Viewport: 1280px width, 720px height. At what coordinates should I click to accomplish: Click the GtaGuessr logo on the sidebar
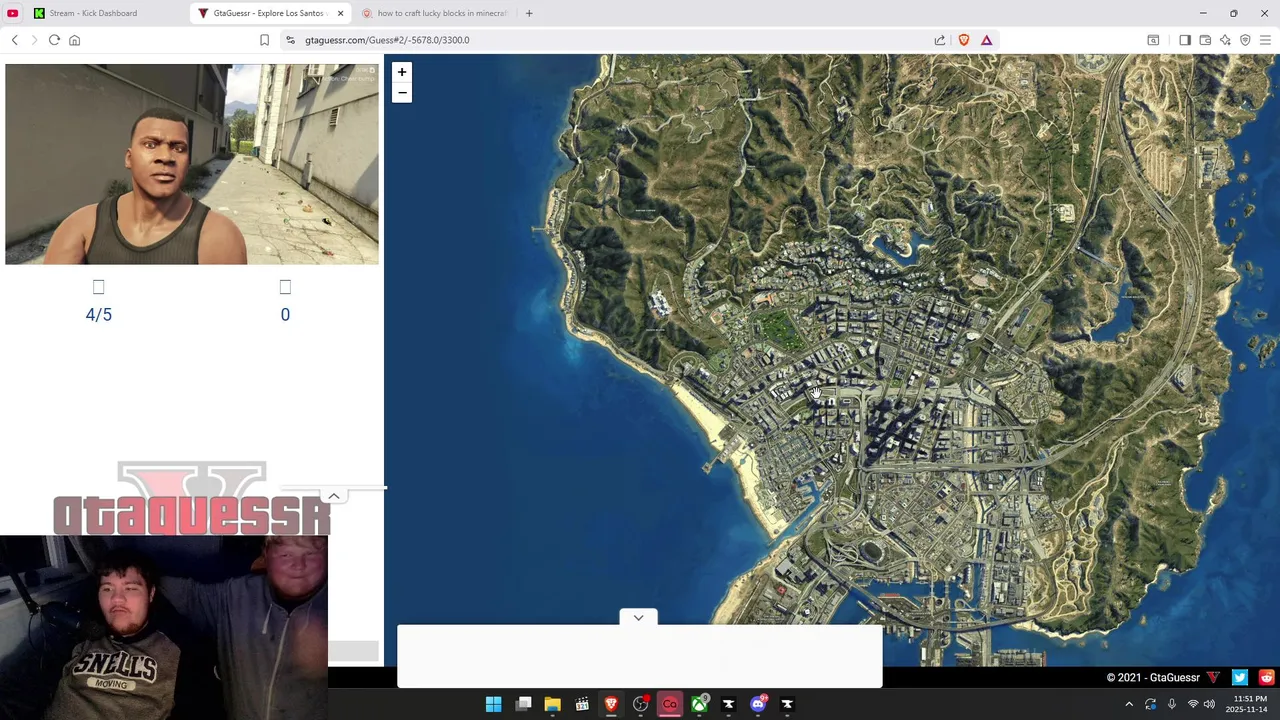coord(192,498)
